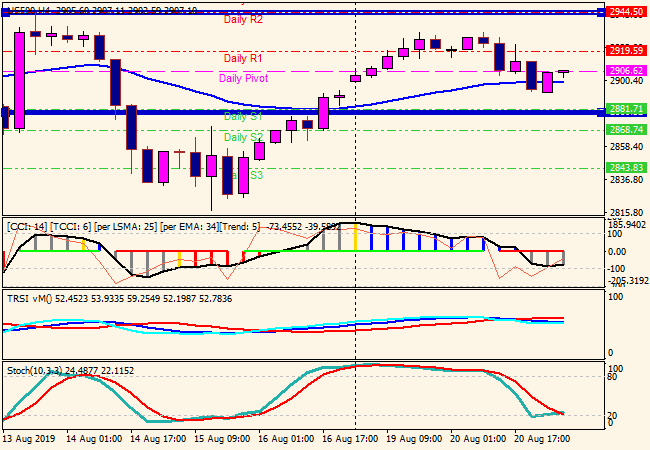
Task: Click the green 2868.74 price tag
Action: click(x=626, y=130)
